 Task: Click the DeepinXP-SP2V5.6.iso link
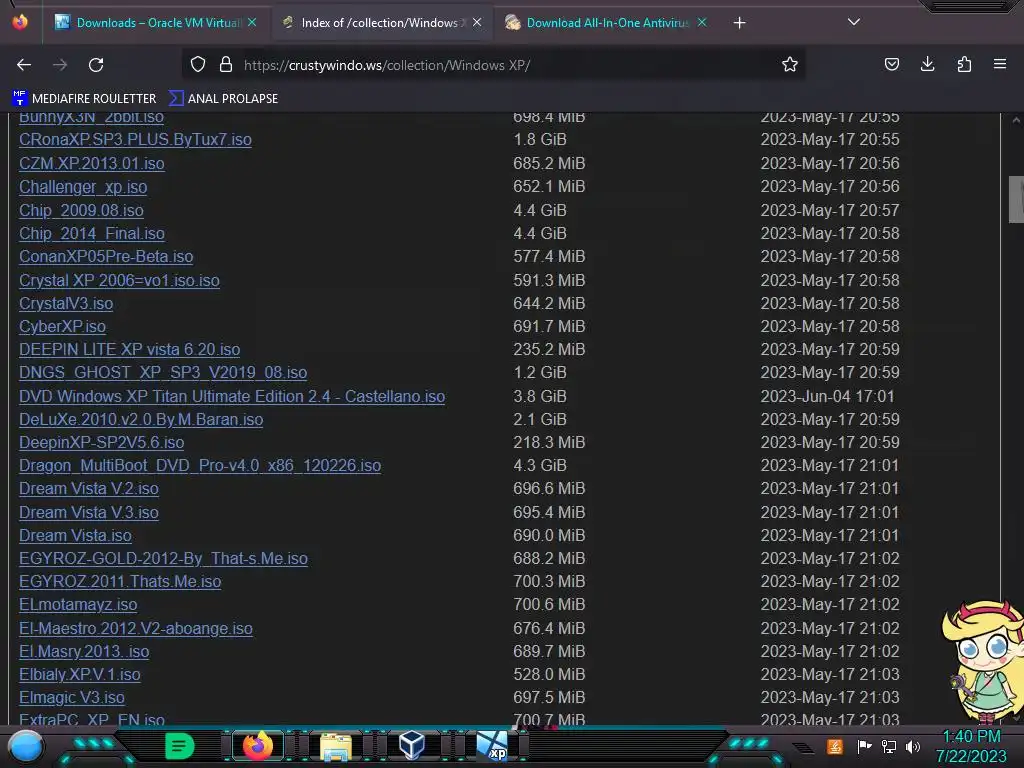(101, 442)
